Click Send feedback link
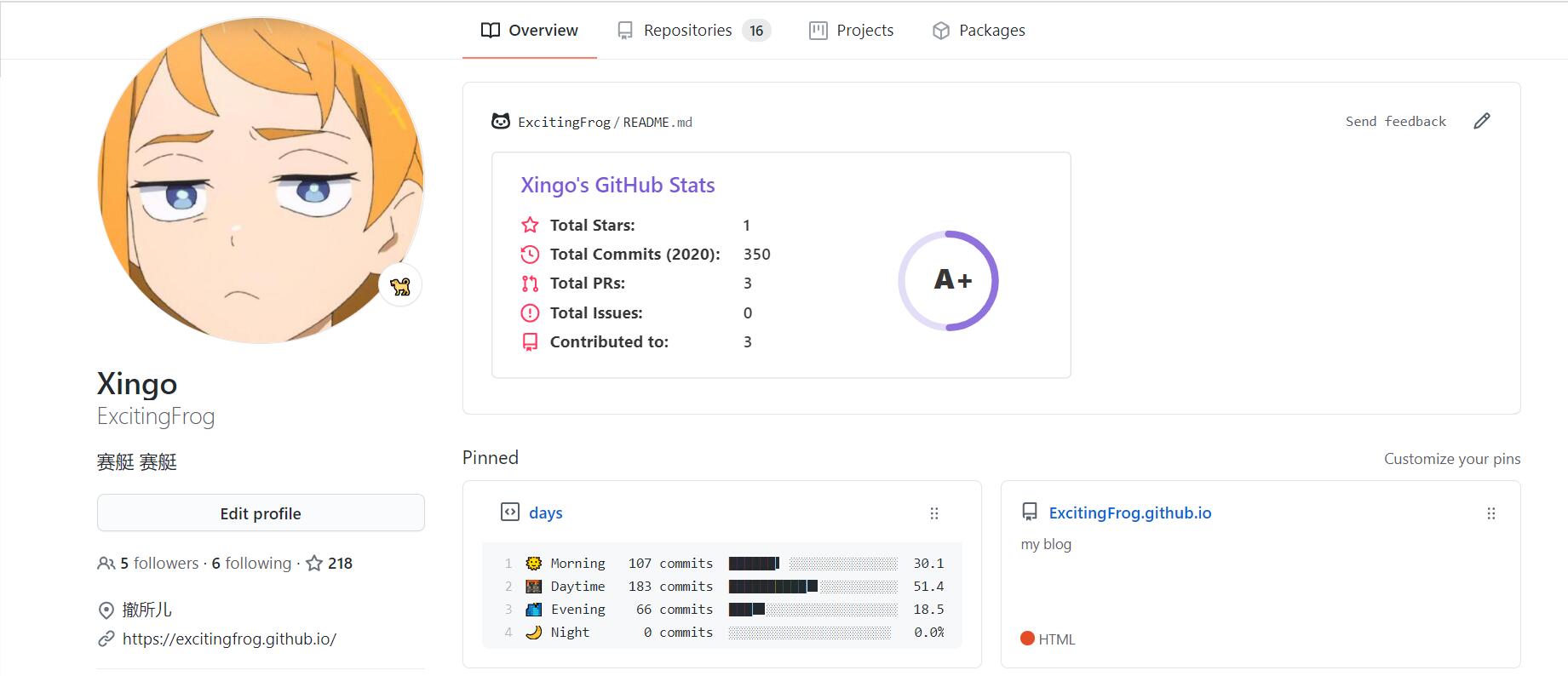The height and width of the screenshot is (676, 1568). [x=1396, y=122]
